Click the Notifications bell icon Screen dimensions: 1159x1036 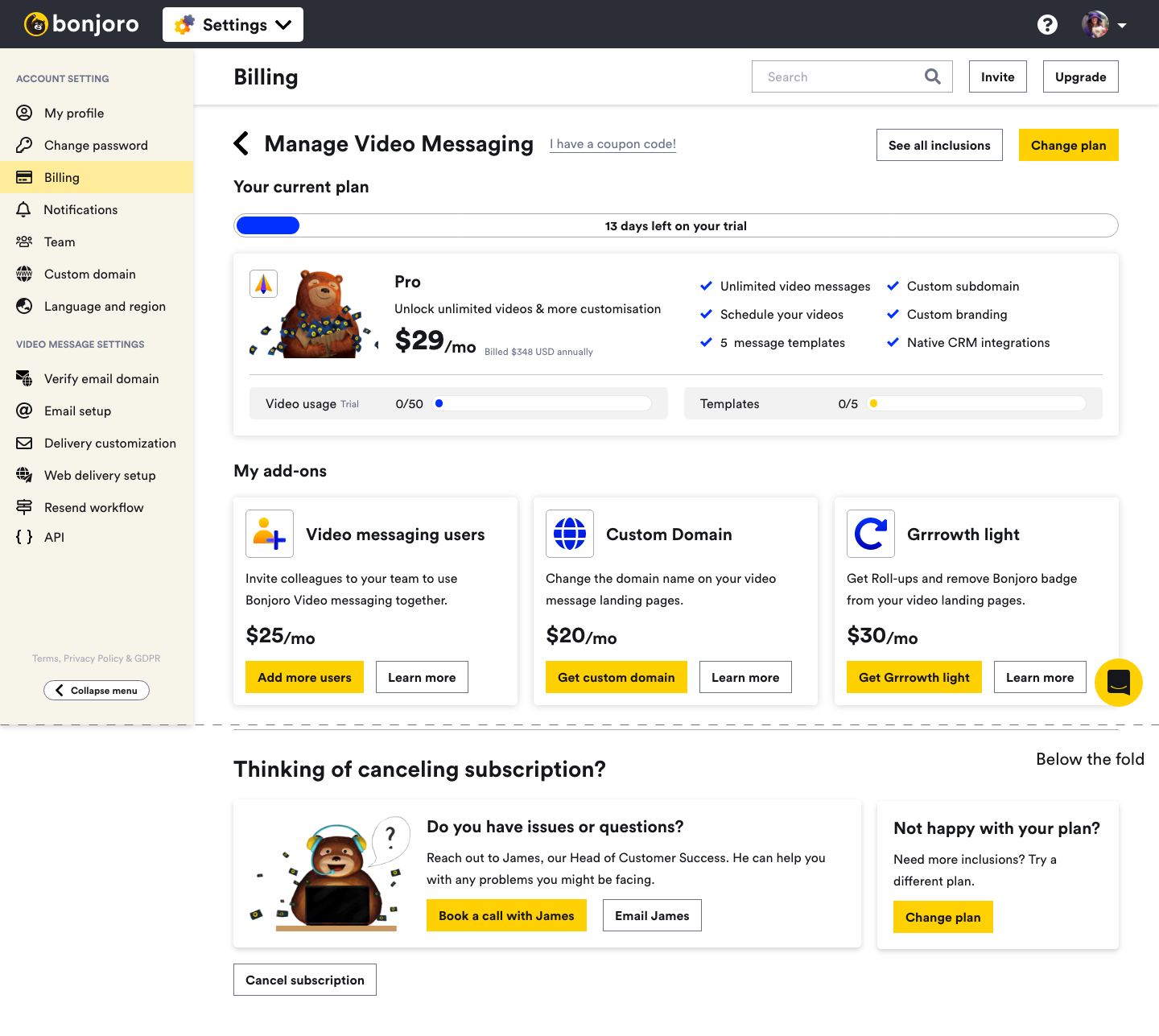tap(24, 209)
